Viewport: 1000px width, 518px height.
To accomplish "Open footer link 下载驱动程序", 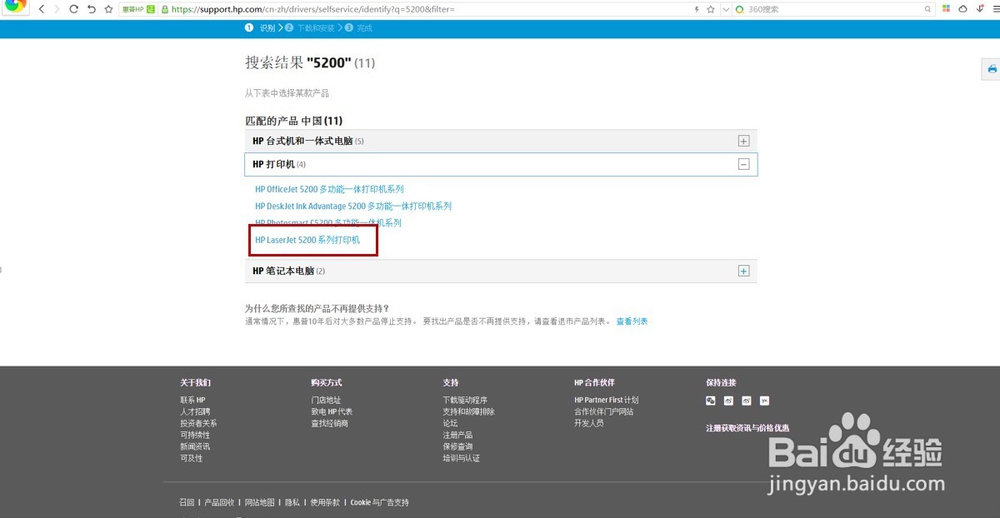I will [x=465, y=400].
